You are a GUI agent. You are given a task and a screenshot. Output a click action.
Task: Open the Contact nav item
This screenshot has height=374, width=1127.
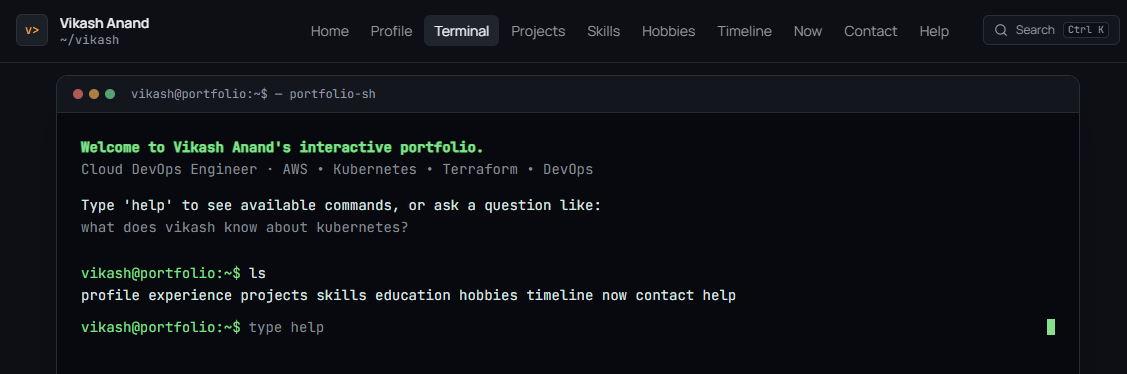pyautogui.click(x=870, y=31)
